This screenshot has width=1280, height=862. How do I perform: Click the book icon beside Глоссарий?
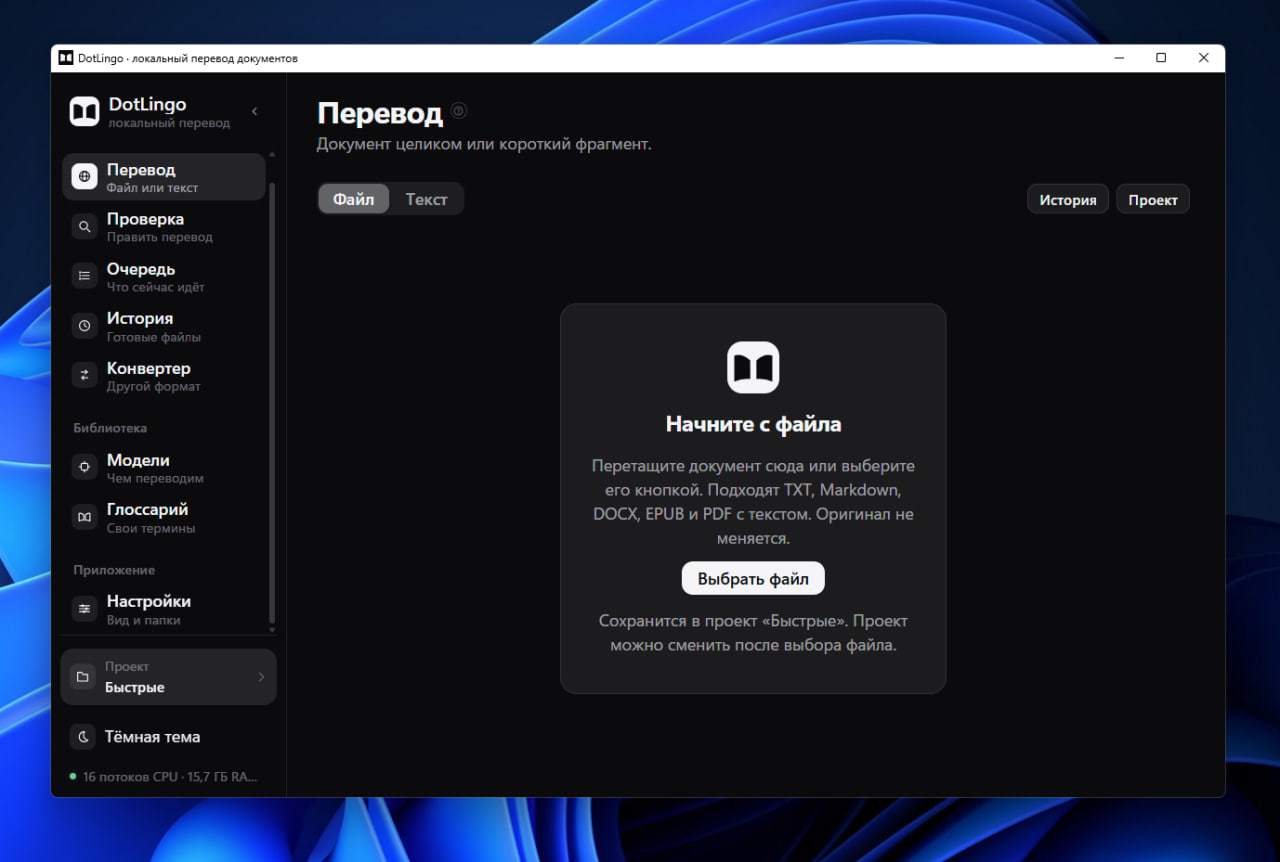(x=84, y=517)
